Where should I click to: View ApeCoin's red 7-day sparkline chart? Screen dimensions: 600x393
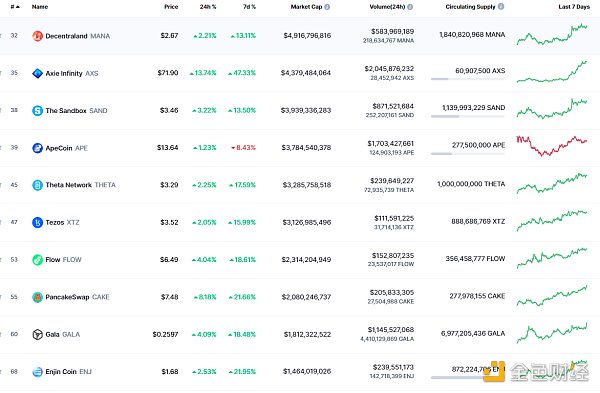551,146
